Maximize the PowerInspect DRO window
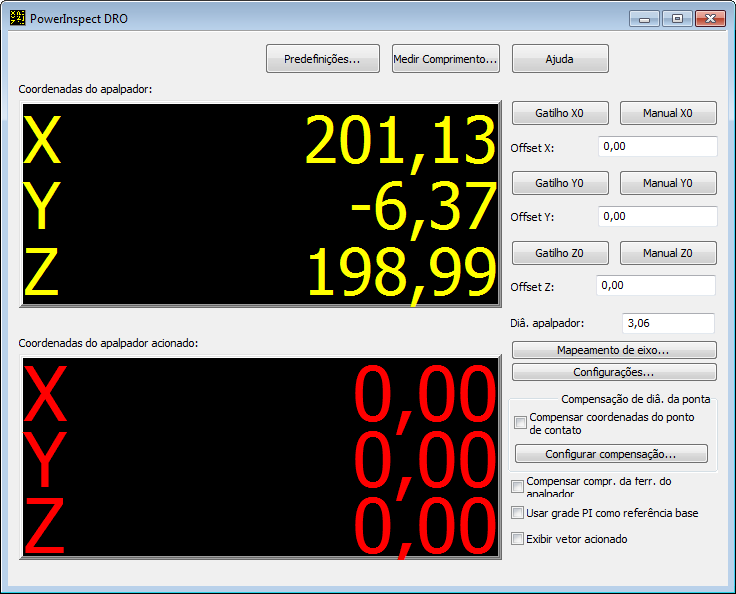 click(677, 19)
